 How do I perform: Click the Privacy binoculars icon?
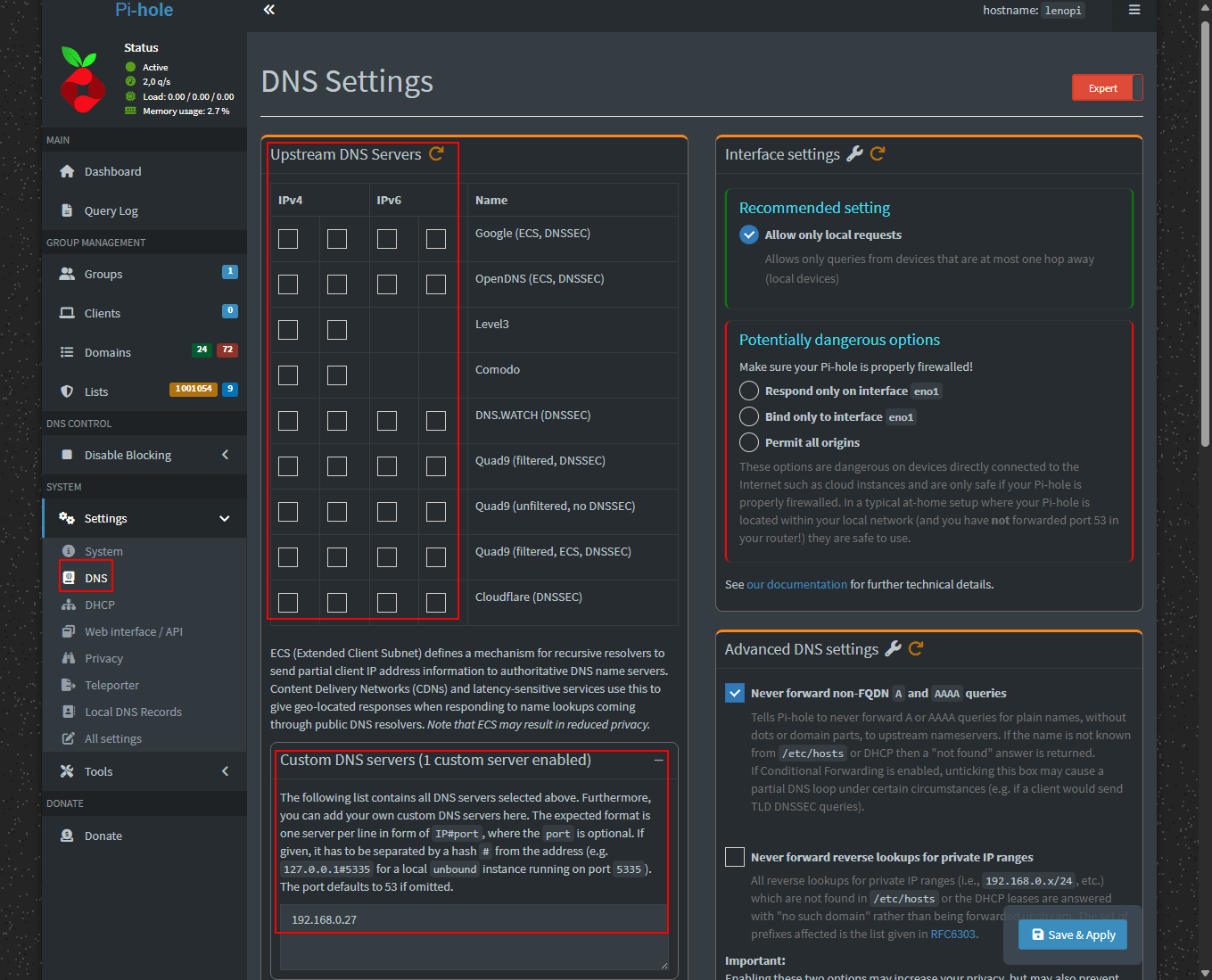click(69, 658)
